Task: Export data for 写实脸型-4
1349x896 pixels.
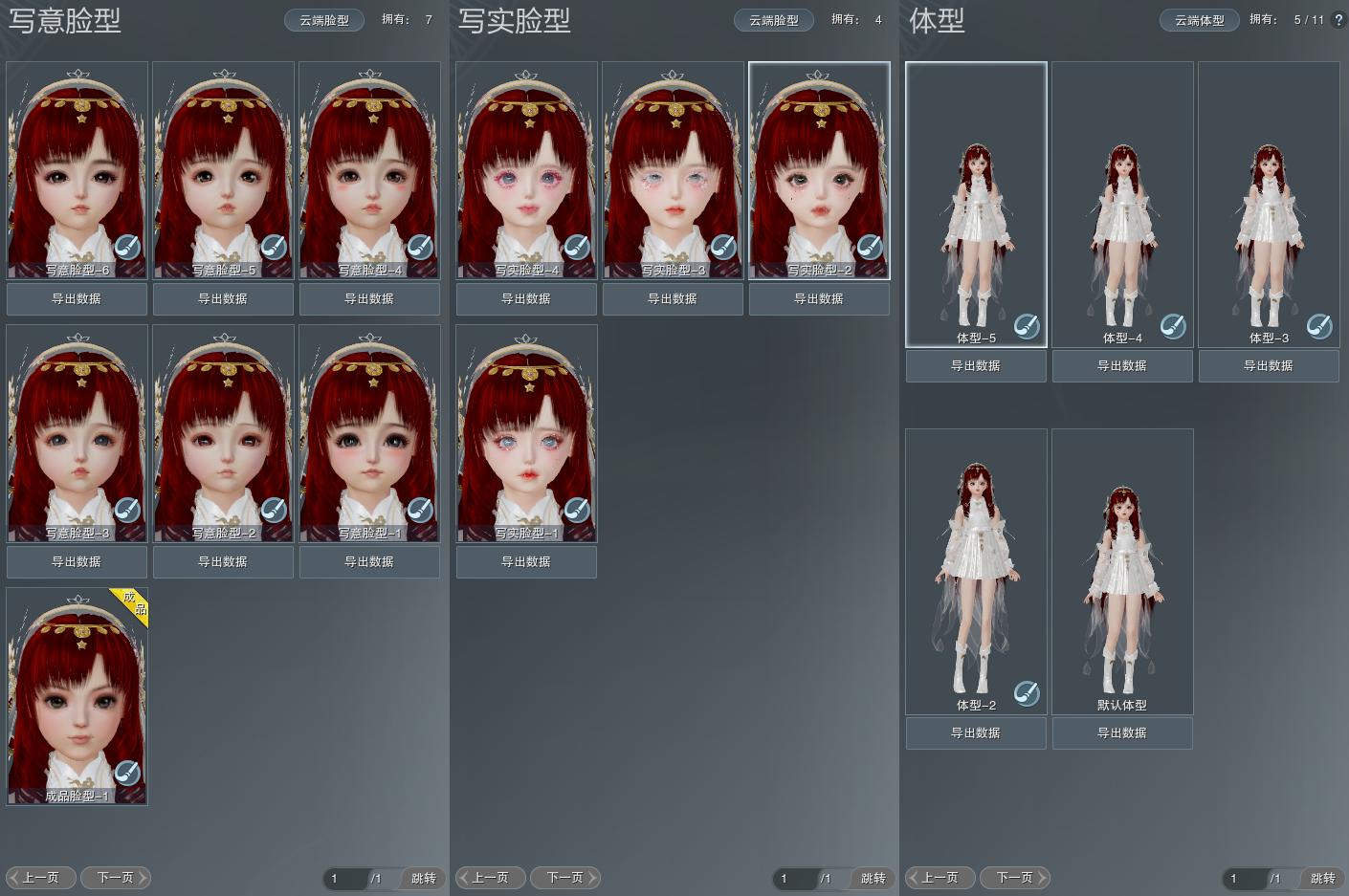Action: coord(526,299)
